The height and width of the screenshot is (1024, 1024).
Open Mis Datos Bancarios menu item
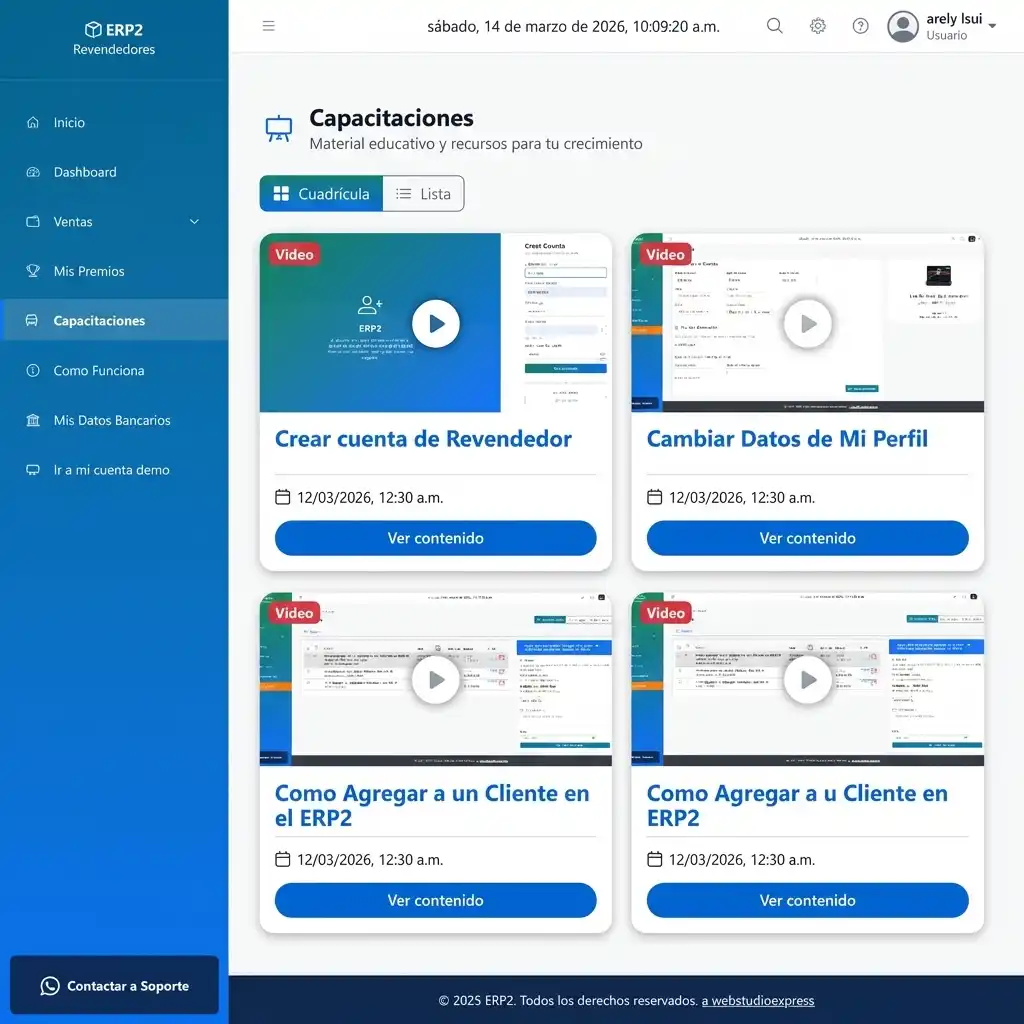click(x=112, y=420)
